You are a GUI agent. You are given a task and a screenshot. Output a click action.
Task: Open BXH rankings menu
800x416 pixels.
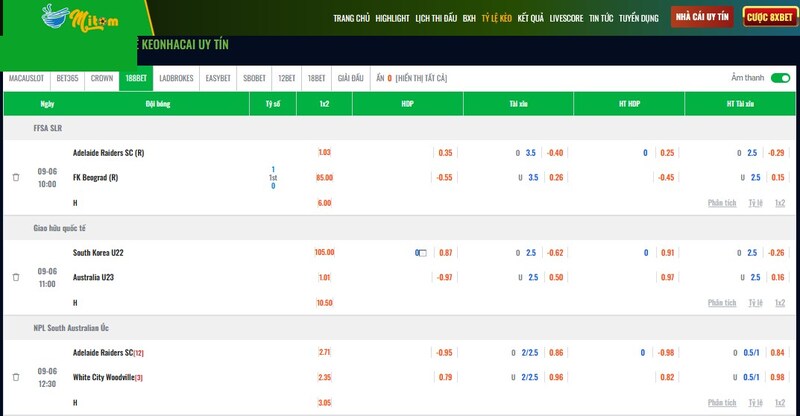[469, 18]
